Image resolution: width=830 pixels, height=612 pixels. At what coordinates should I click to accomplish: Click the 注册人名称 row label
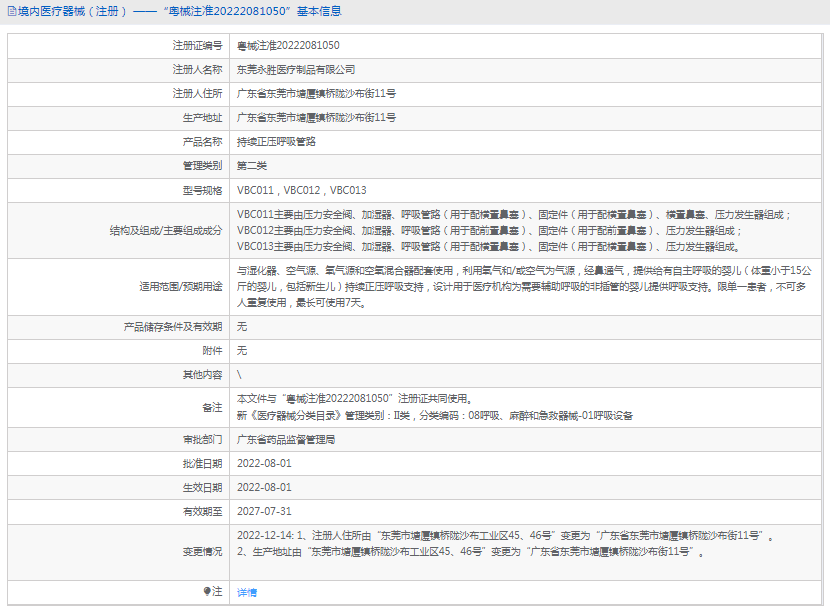pyautogui.click(x=197, y=69)
